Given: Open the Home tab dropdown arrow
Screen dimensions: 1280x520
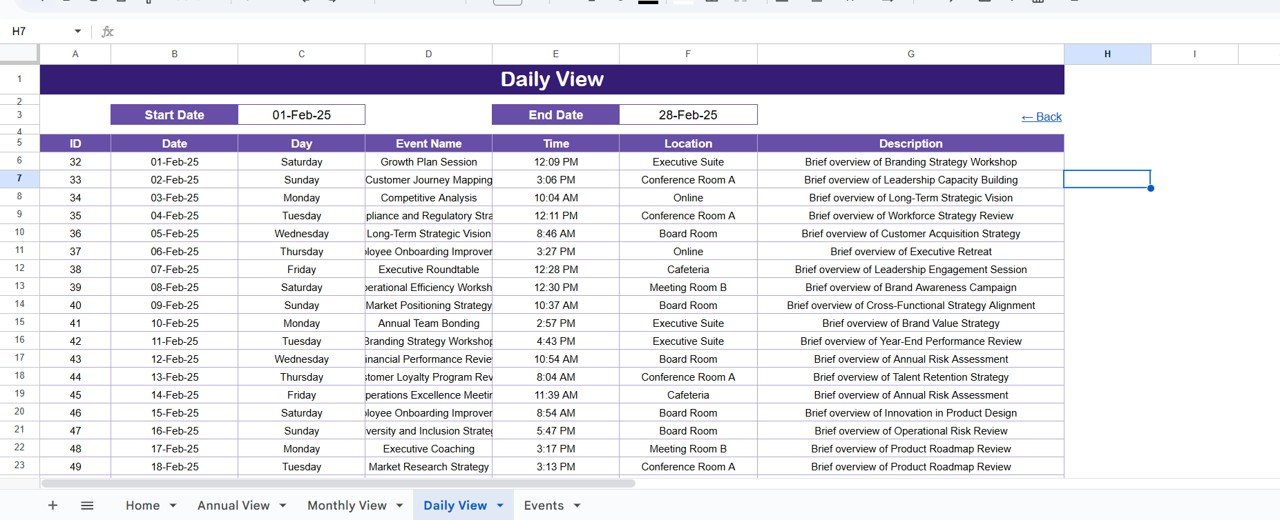Looking at the screenshot, I should point(173,506).
